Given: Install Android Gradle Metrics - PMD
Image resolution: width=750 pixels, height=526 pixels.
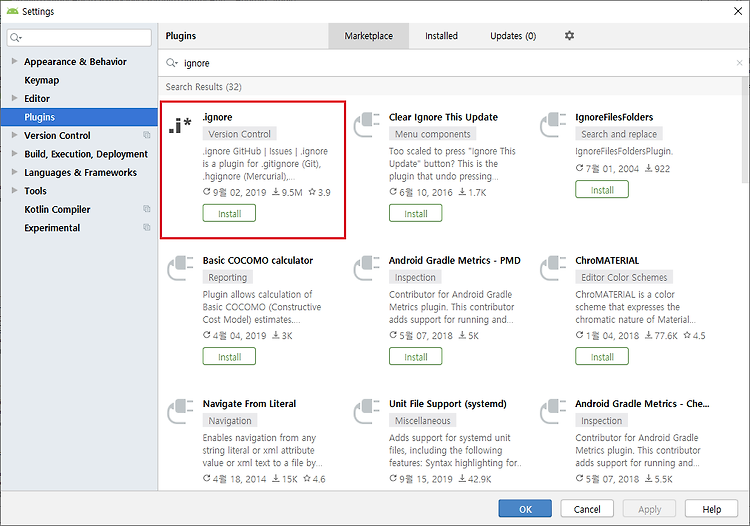Looking at the screenshot, I should click(x=416, y=357).
